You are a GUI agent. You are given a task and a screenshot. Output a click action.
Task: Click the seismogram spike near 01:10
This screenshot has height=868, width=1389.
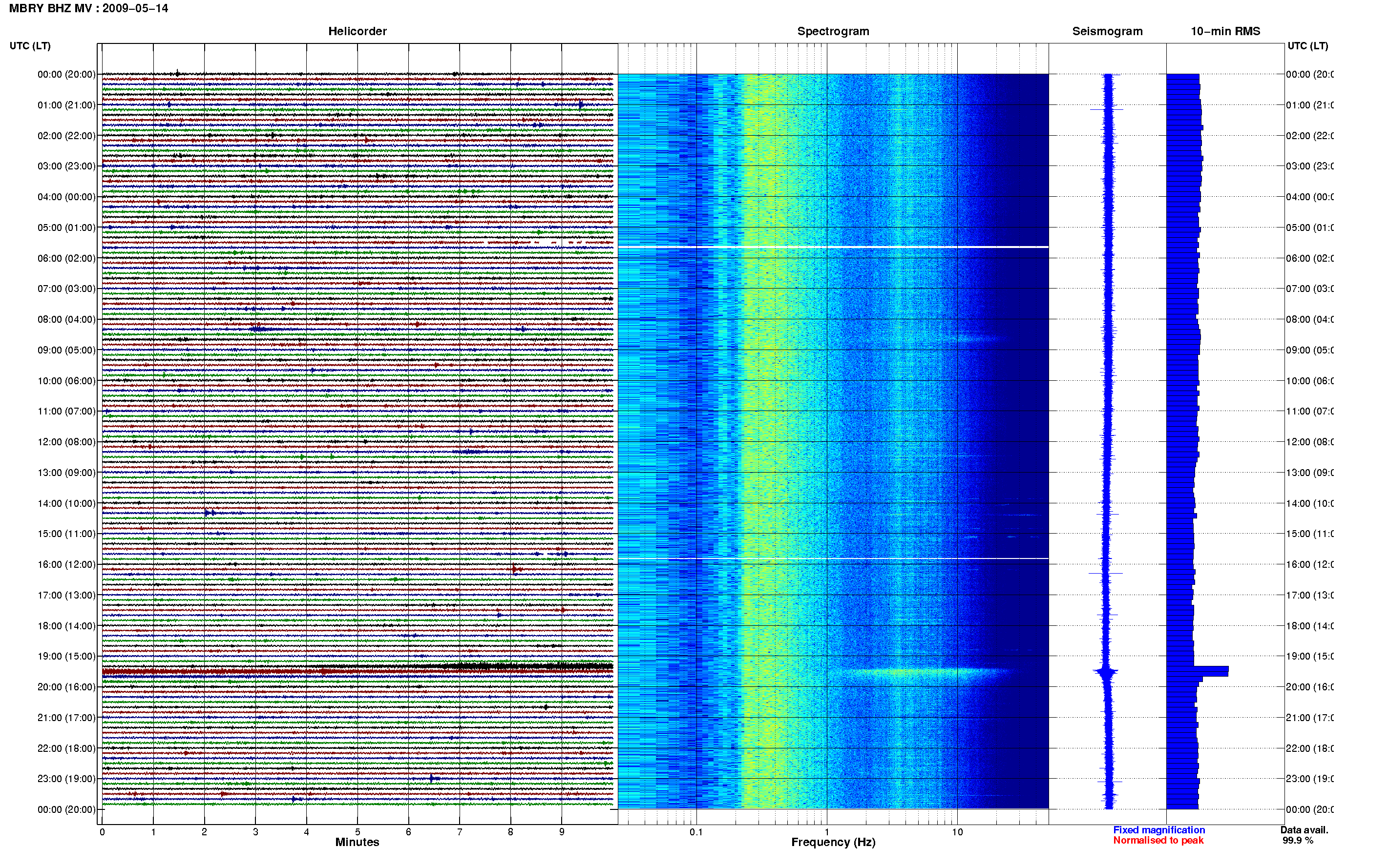(x=1107, y=109)
